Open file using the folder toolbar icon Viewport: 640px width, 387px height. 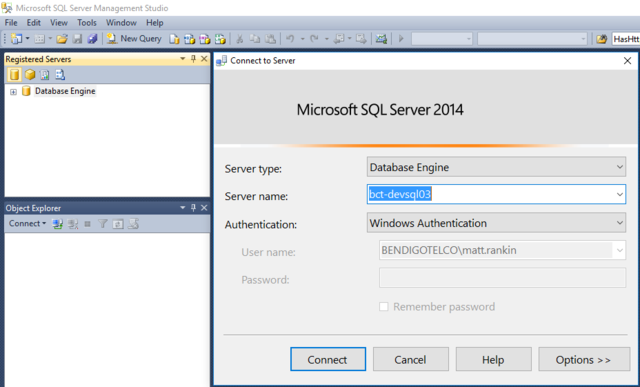tap(62, 39)
